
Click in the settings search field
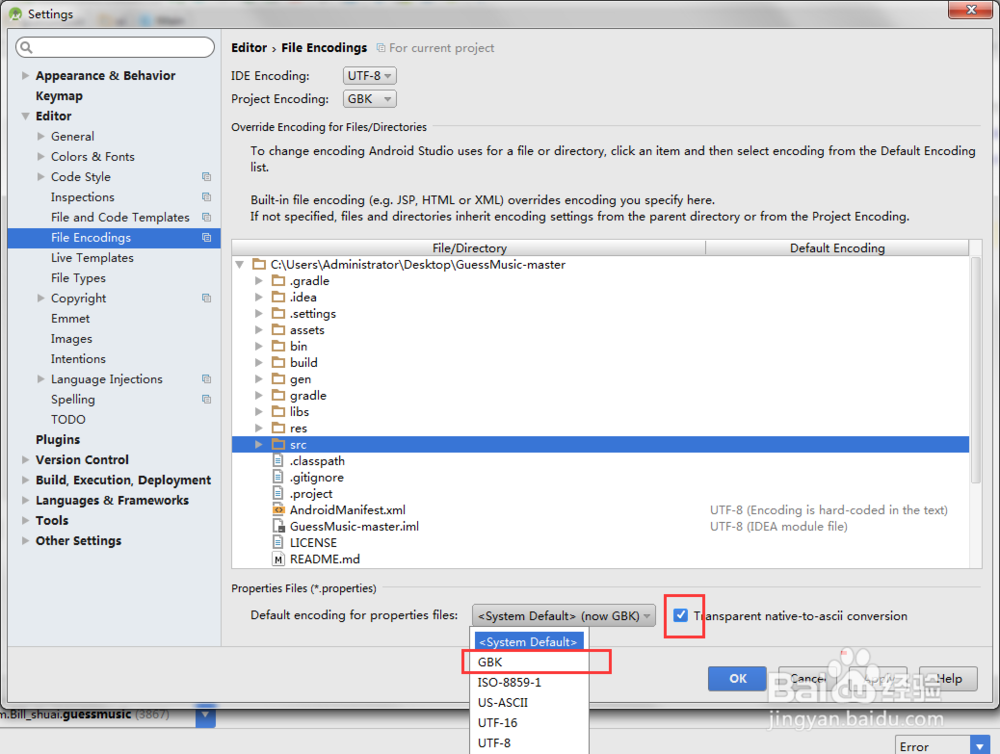pos(115,47)
